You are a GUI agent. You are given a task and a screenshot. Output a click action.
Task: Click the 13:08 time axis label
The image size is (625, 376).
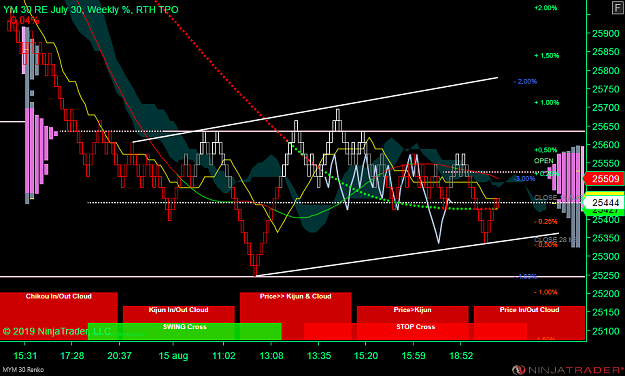[271, 355]
